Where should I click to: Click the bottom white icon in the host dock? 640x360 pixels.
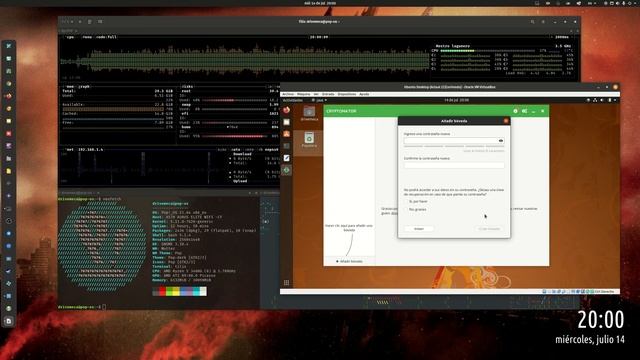point(9,321)
